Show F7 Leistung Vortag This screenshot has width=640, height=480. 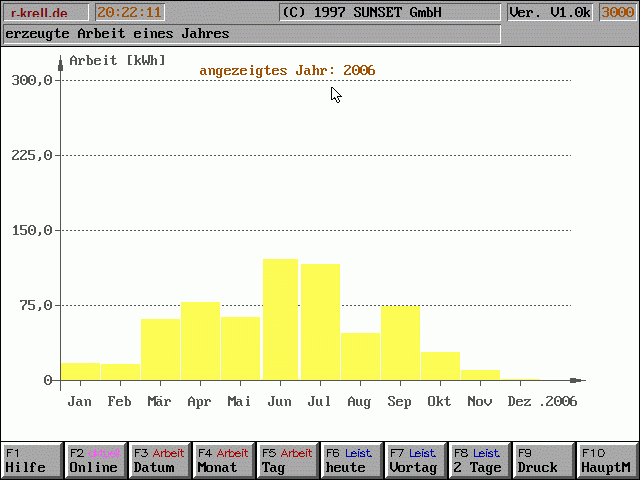coord(415,460)
